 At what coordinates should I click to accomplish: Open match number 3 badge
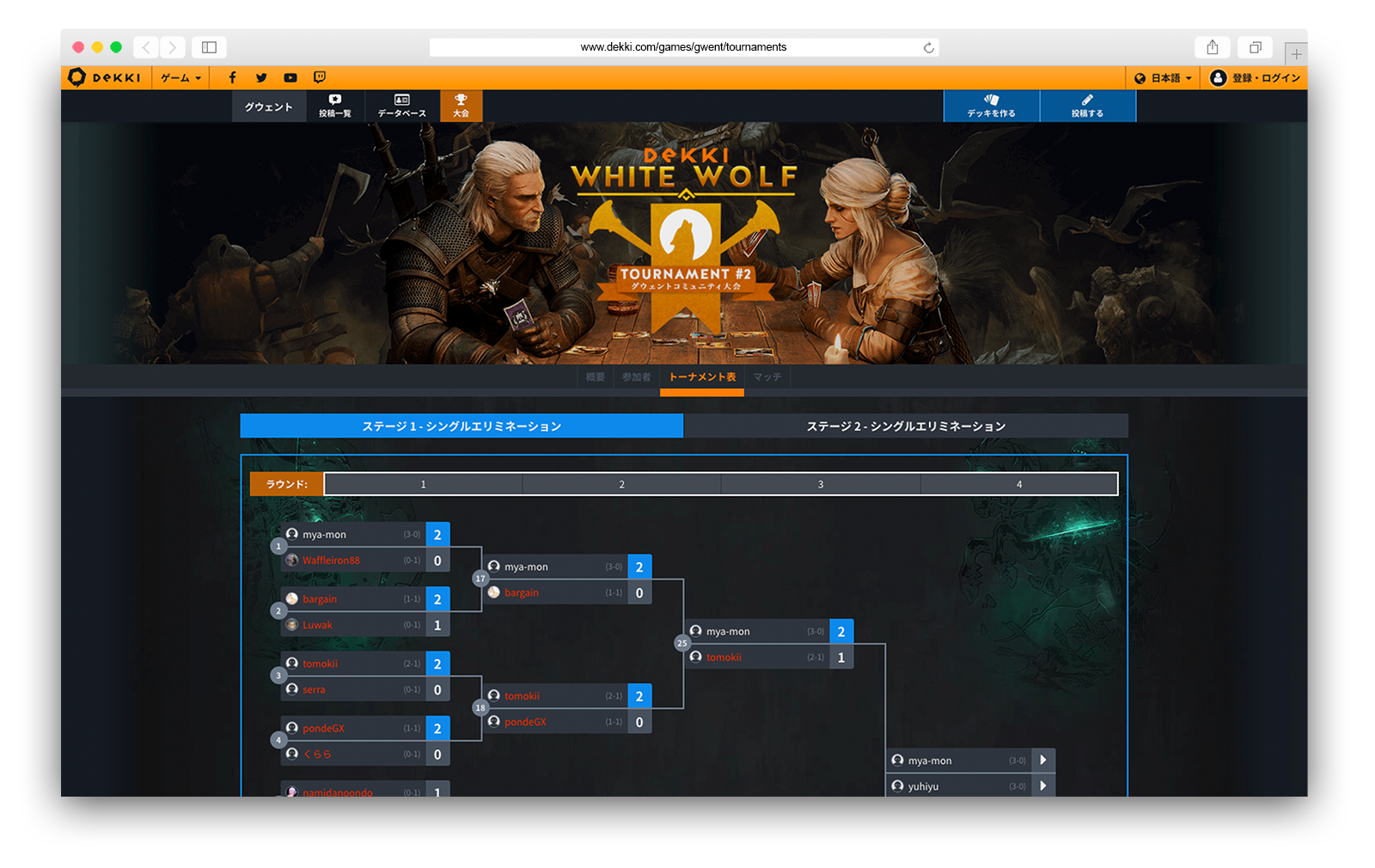(x=278, y=675)
